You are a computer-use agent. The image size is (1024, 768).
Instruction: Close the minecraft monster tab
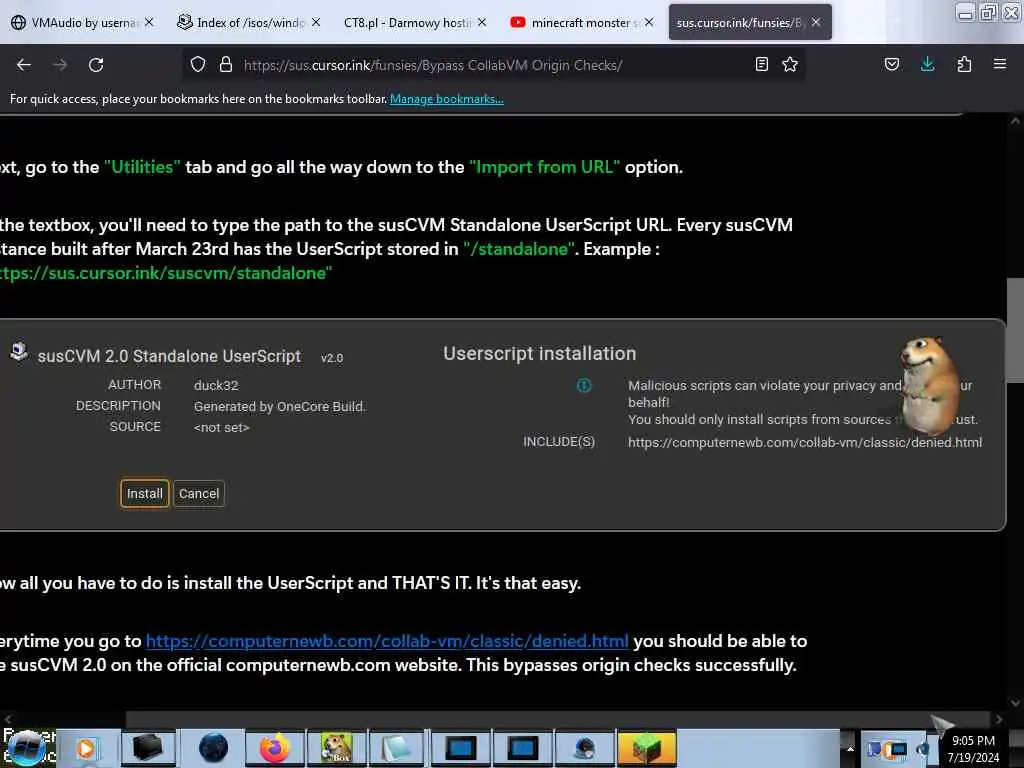[x=649, y=22]
